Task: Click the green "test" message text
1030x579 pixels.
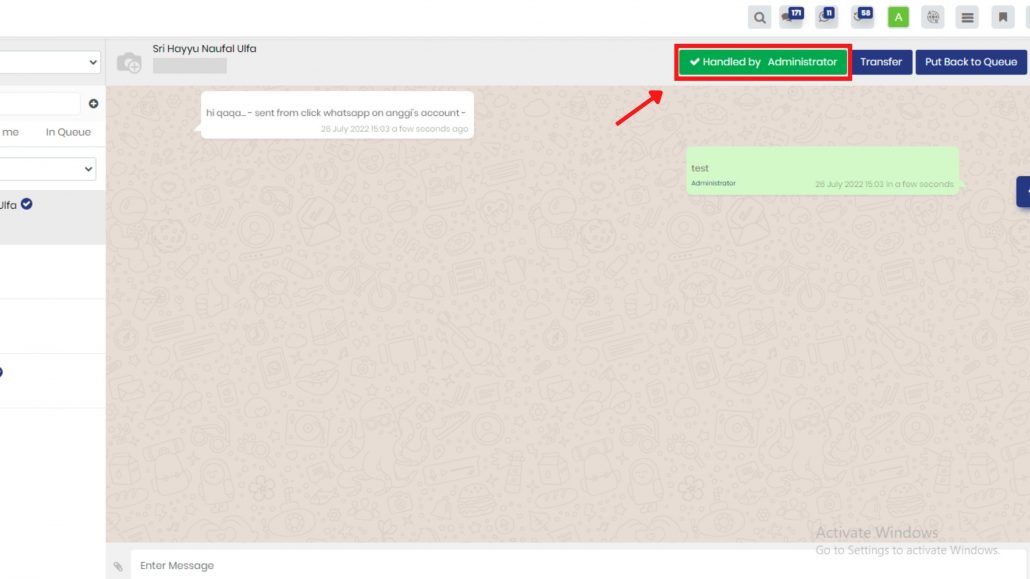Action: click(x=700, y=168)
